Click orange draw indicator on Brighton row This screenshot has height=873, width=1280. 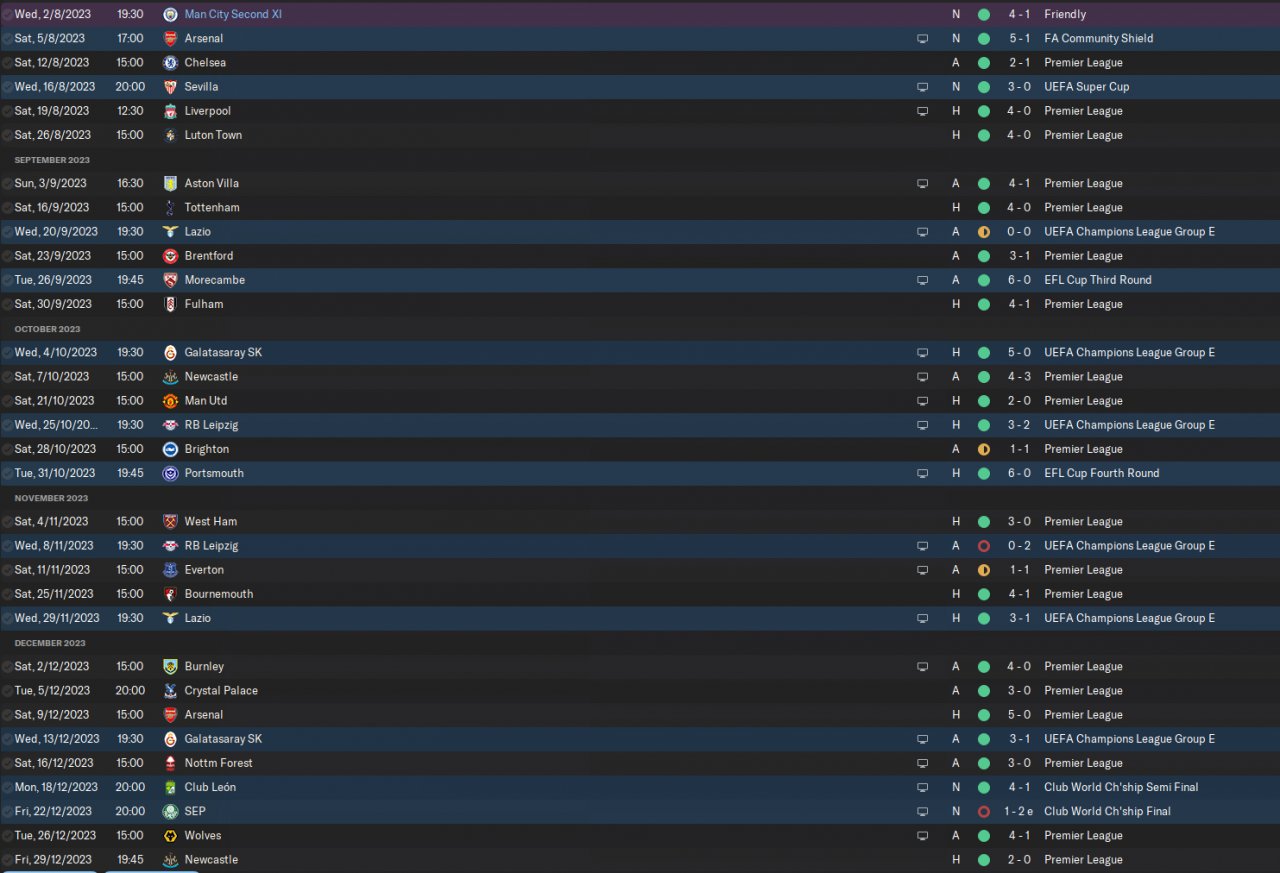984,449
